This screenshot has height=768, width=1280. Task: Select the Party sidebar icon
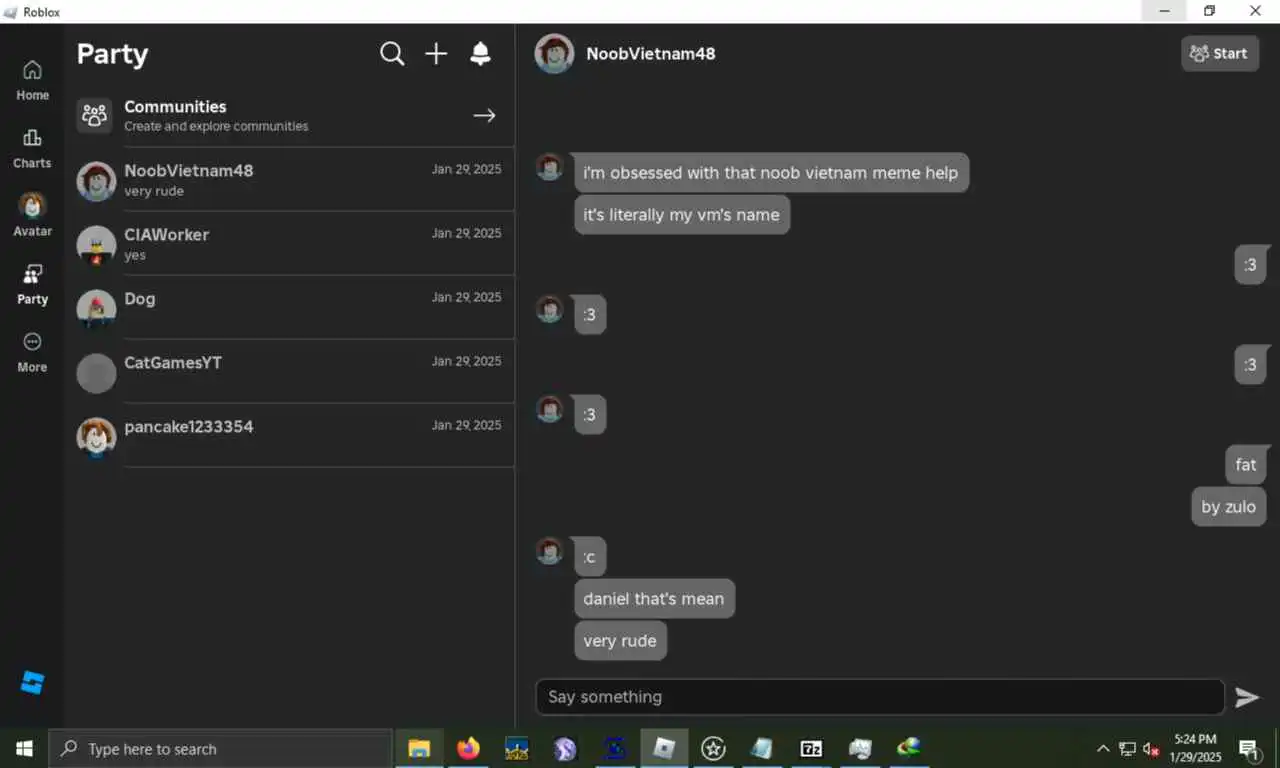tap(32, 284)
